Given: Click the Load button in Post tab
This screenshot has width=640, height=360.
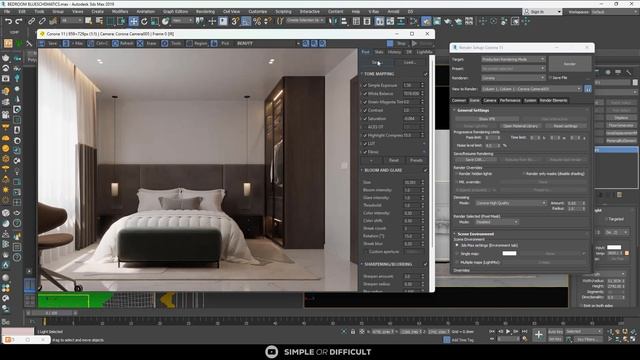Looking at the screenshot, I should [409, 62].
